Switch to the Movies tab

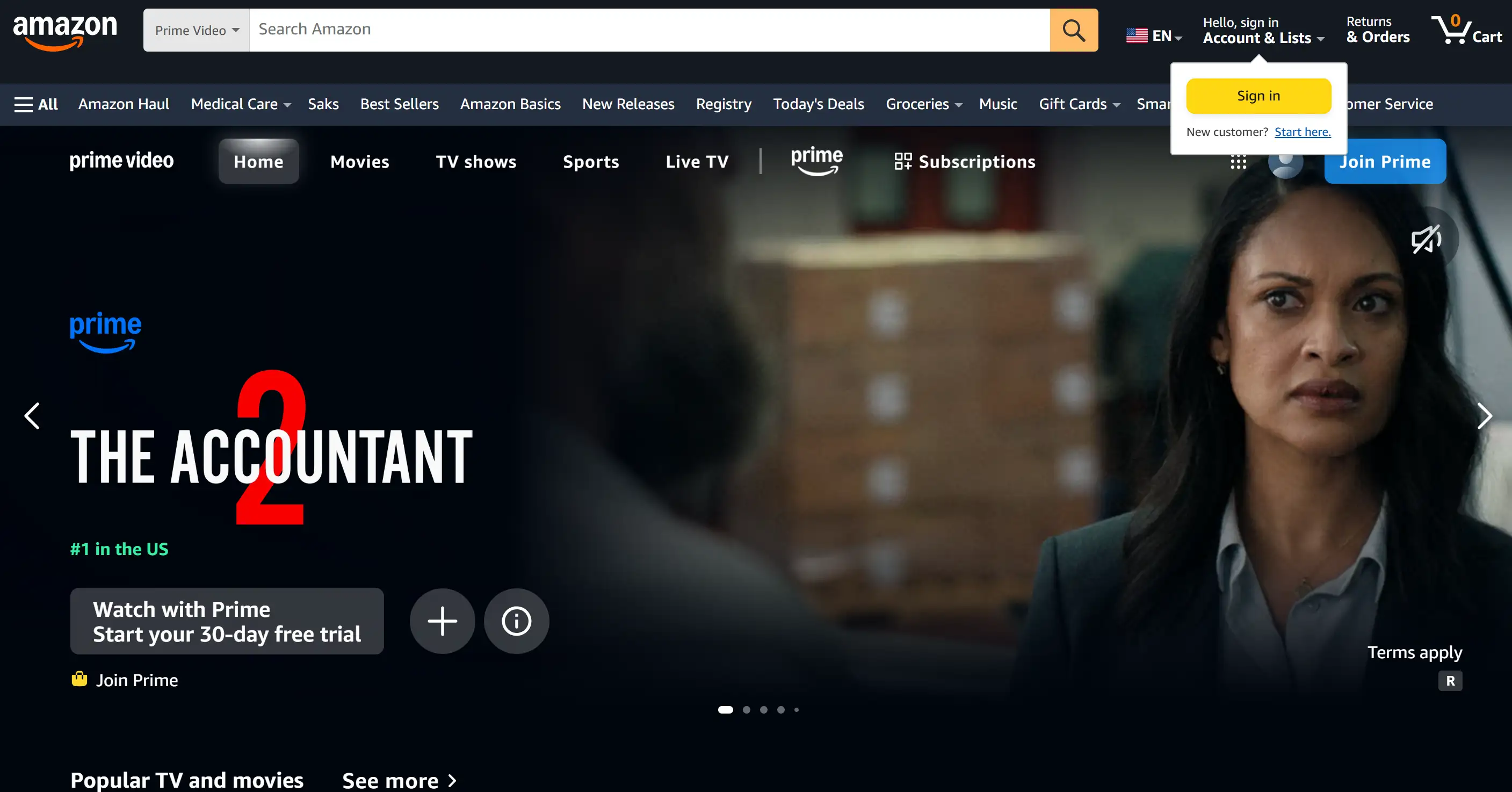click(360, 161)
